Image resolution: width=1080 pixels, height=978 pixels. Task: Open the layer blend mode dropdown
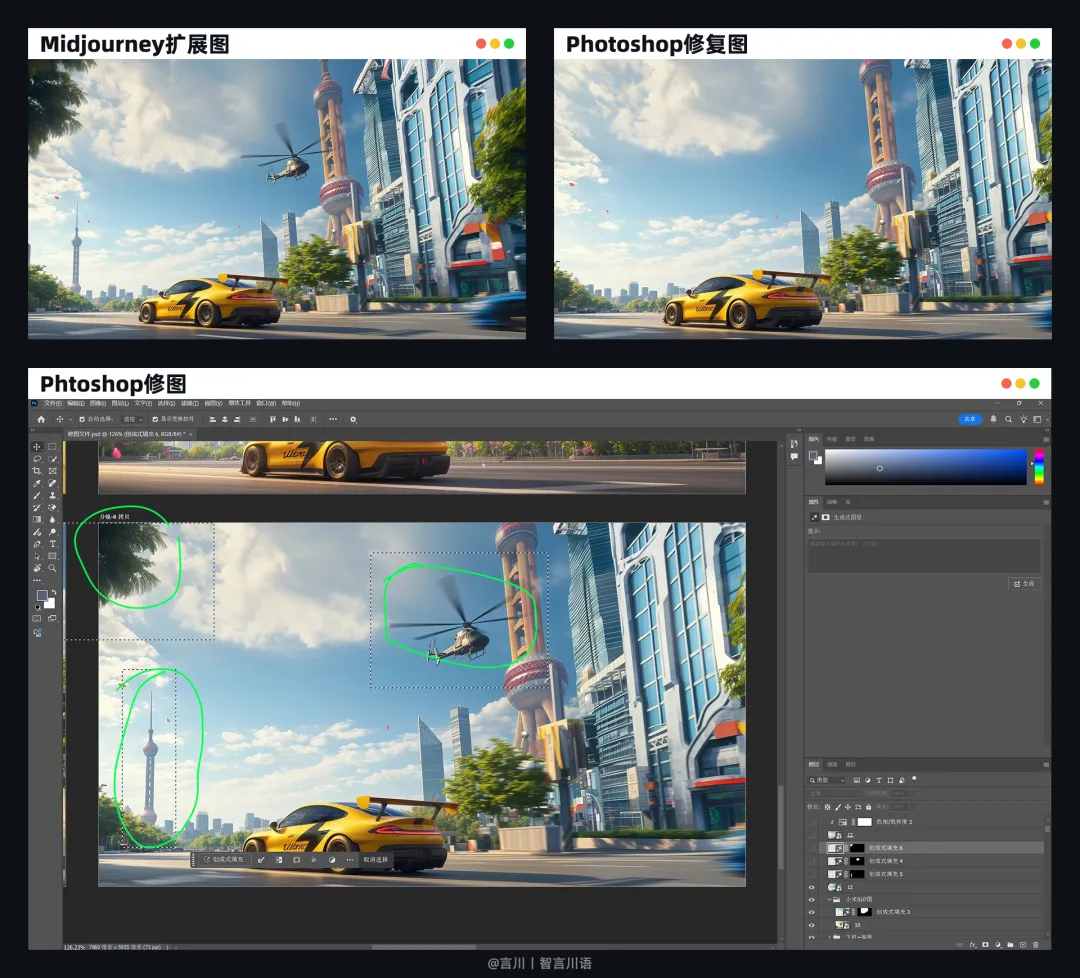(x=834, y=794)
